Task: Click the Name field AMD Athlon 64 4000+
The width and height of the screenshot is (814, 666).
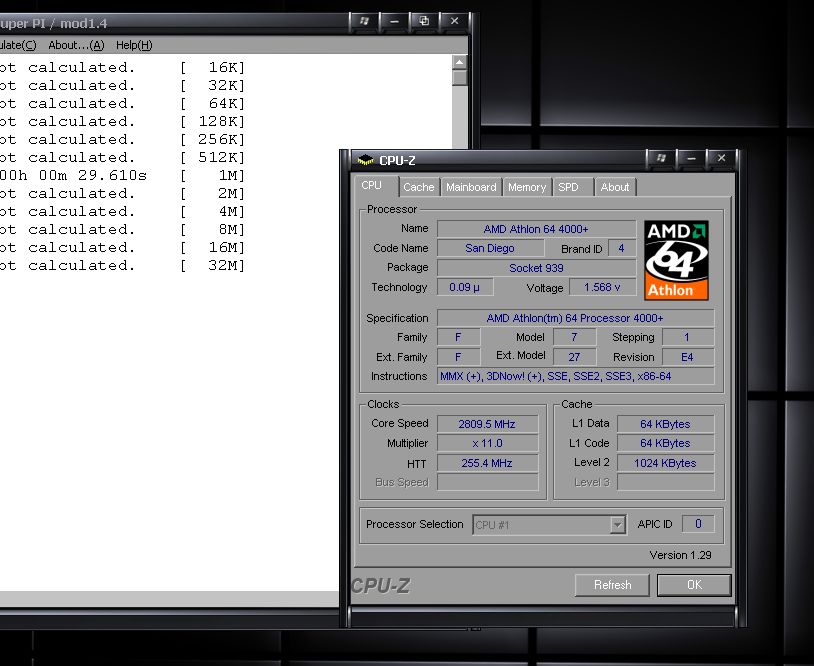Action: (x=536, y=229)
